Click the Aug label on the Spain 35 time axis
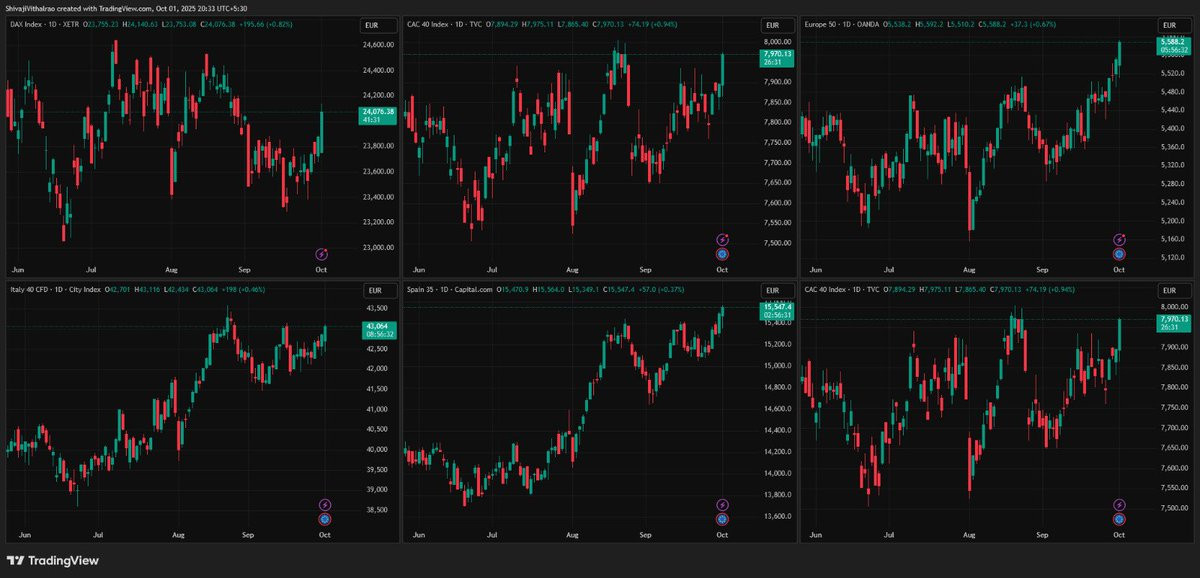The height and width of the screenshot is (578, 1200). tap(572, 535)
